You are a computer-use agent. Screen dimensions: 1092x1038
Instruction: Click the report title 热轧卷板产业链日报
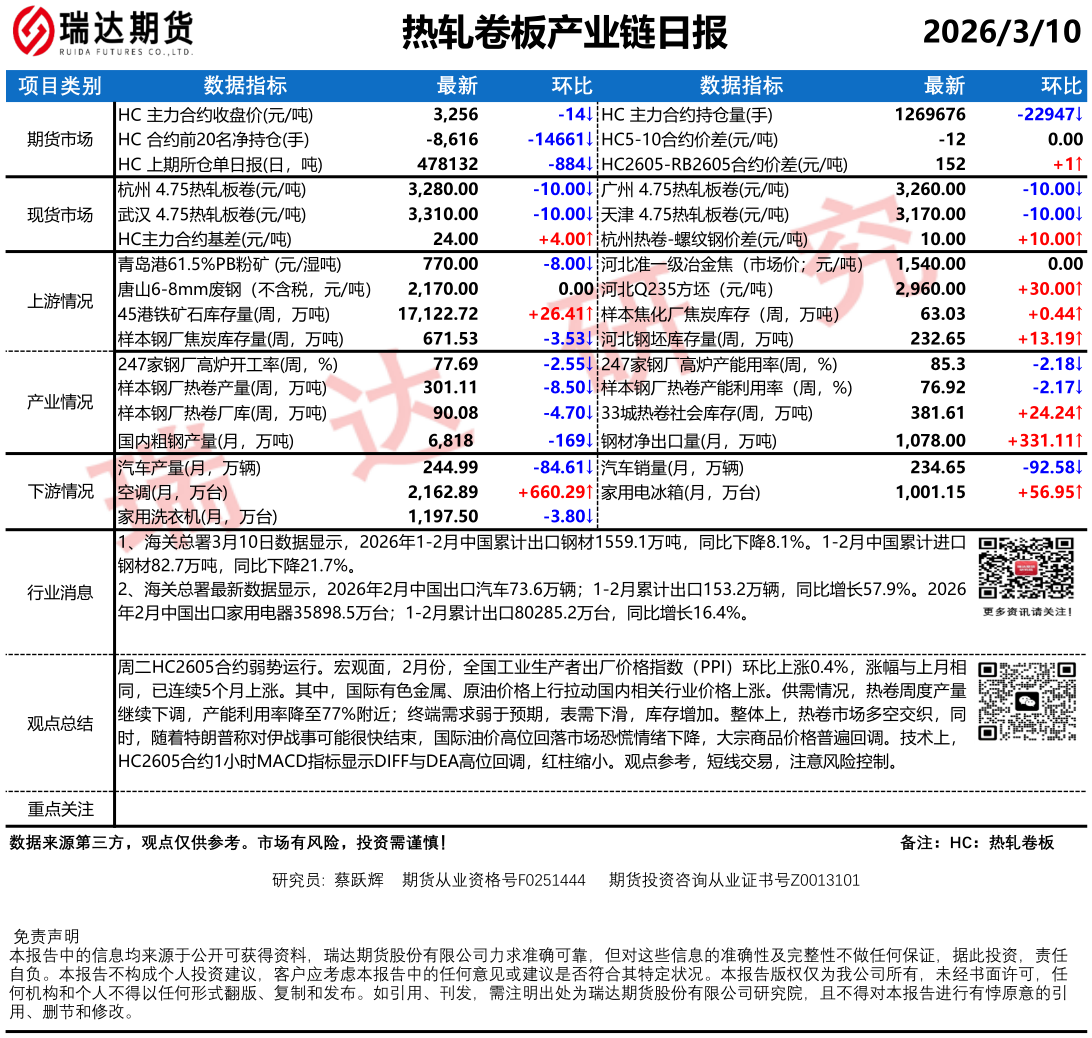[564, 33]
